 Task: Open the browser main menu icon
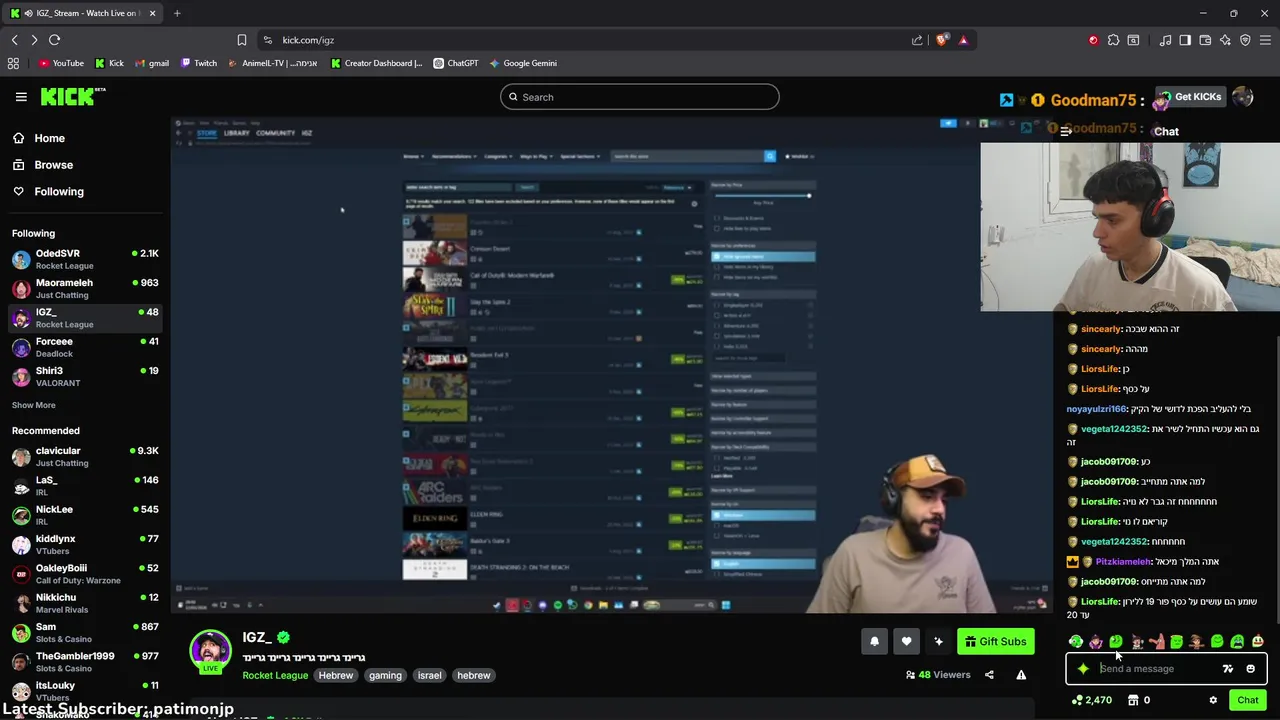pos(1265,40)
